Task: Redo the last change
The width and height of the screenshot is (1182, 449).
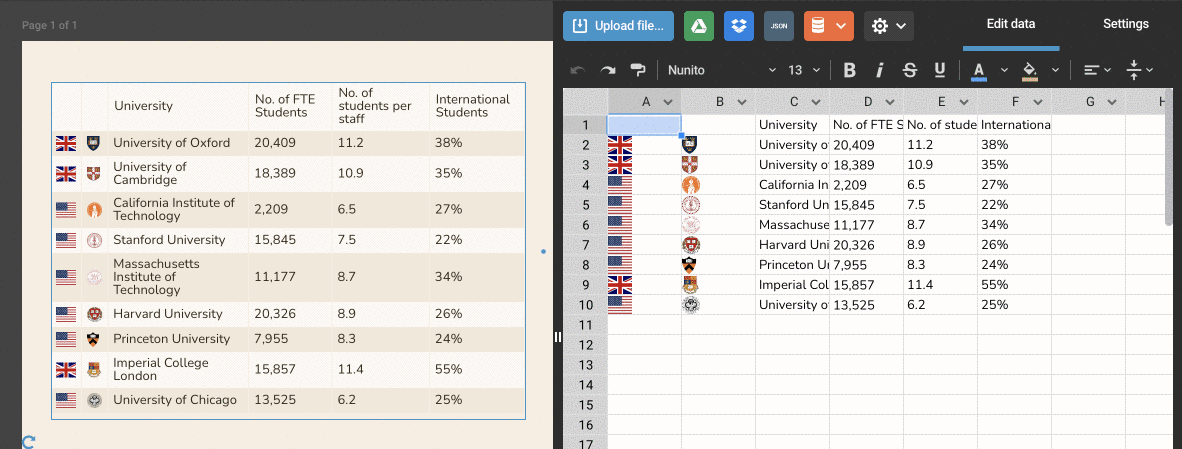Action: coord(608,70)
